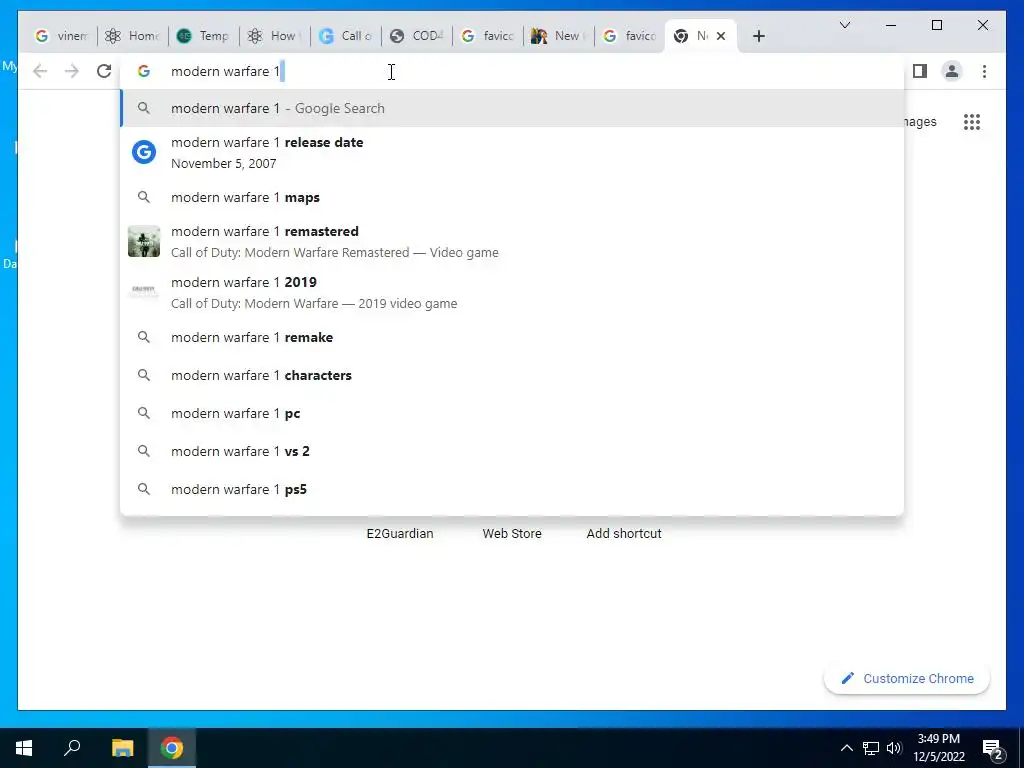The image size is (1024, 768).
Task: Click the Modern Warfare Remastered thumbnail
Action: pos(144,241)
